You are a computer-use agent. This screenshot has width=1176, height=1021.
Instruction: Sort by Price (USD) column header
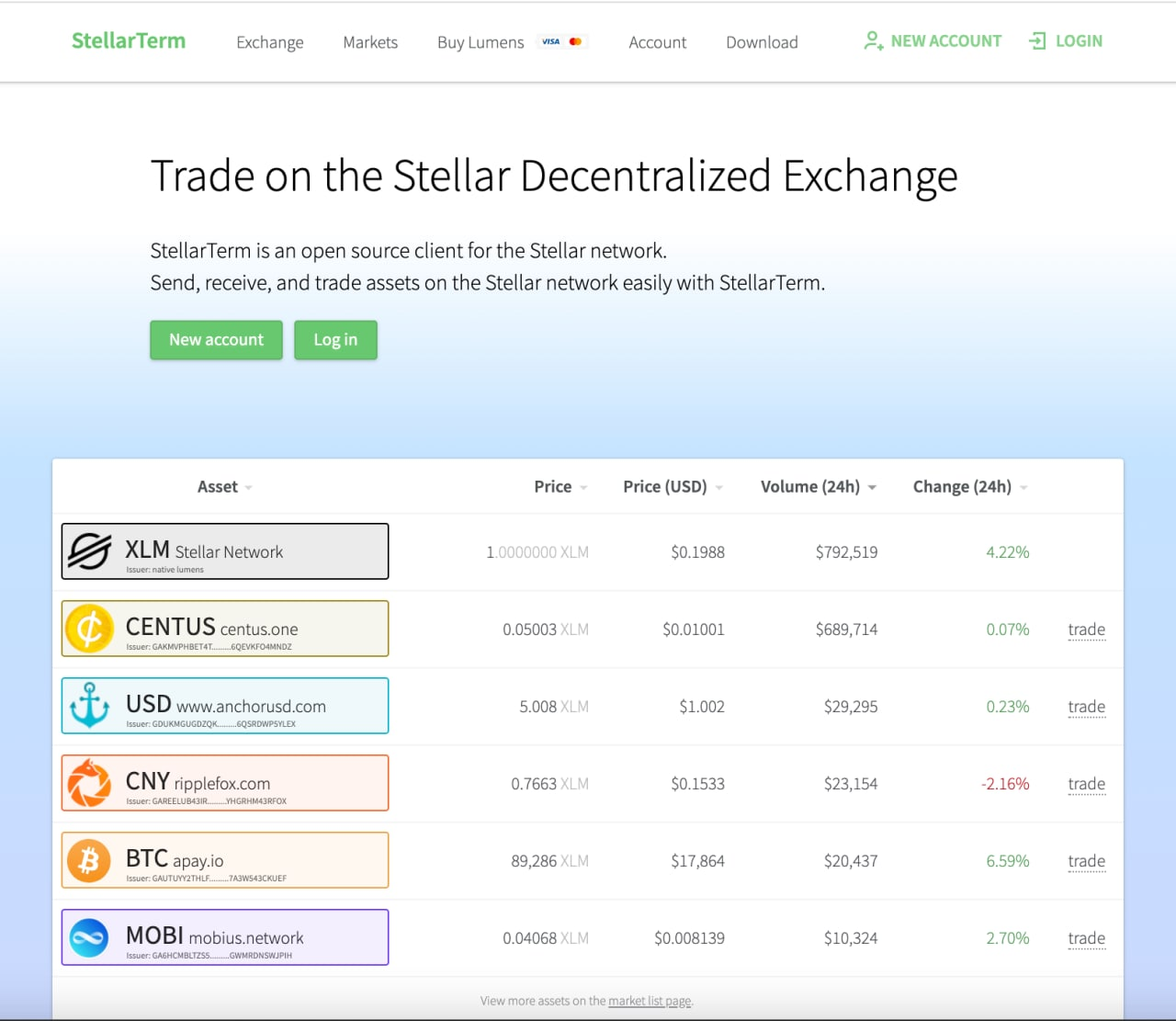pos(665,487)
